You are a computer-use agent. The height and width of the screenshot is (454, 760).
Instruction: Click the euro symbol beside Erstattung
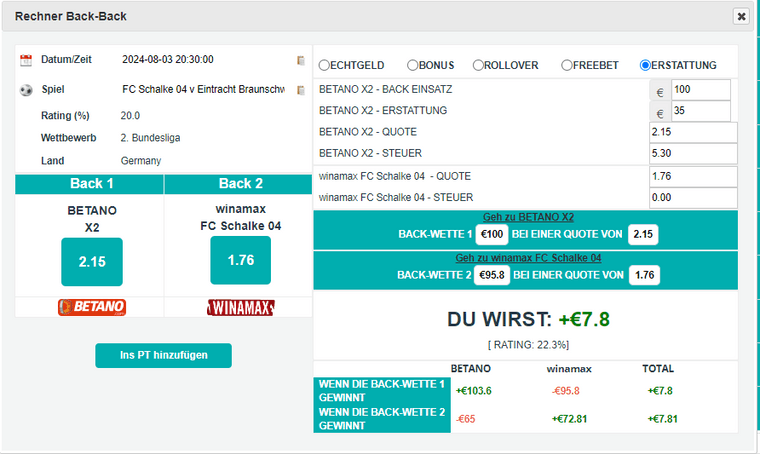click(660, 113)
